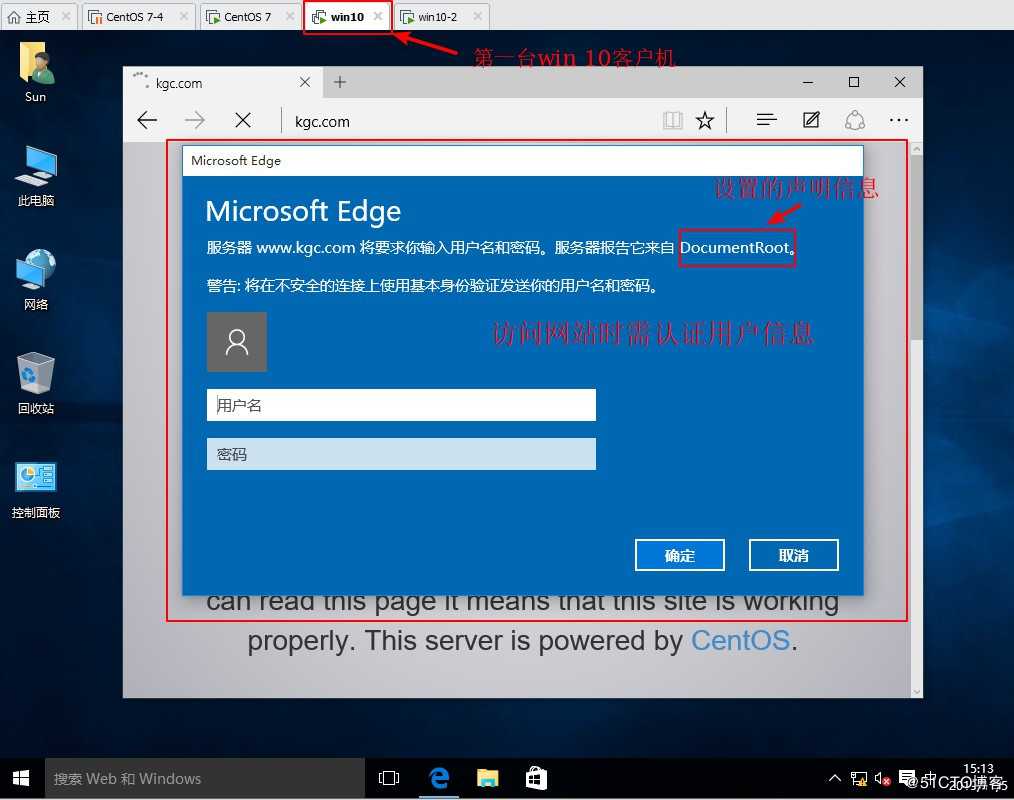Image resolution: width=1014 pixels, height=800 pixels.
Task: Click the Edge forward arrow
Action: click(x=195, y=120)
